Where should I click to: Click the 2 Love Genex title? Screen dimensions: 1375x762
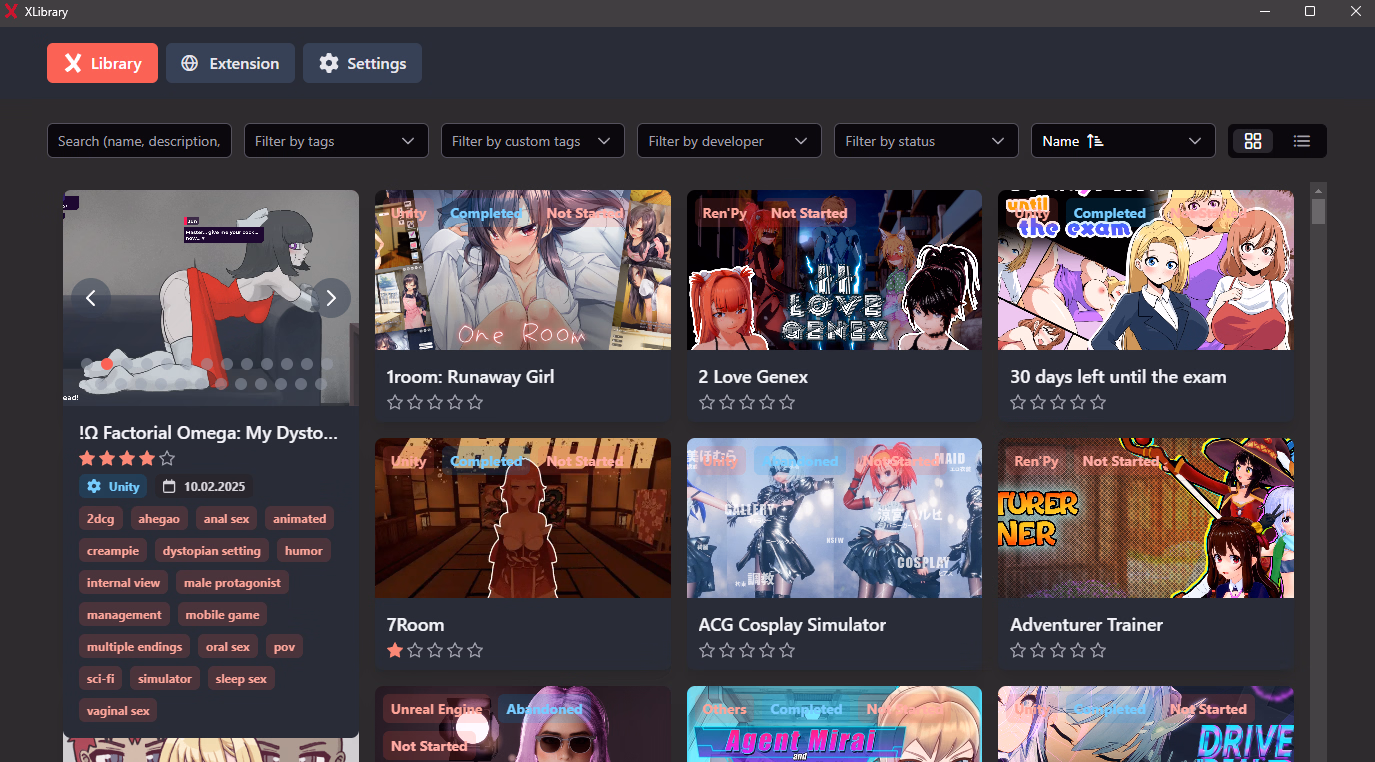pos(753,377)
